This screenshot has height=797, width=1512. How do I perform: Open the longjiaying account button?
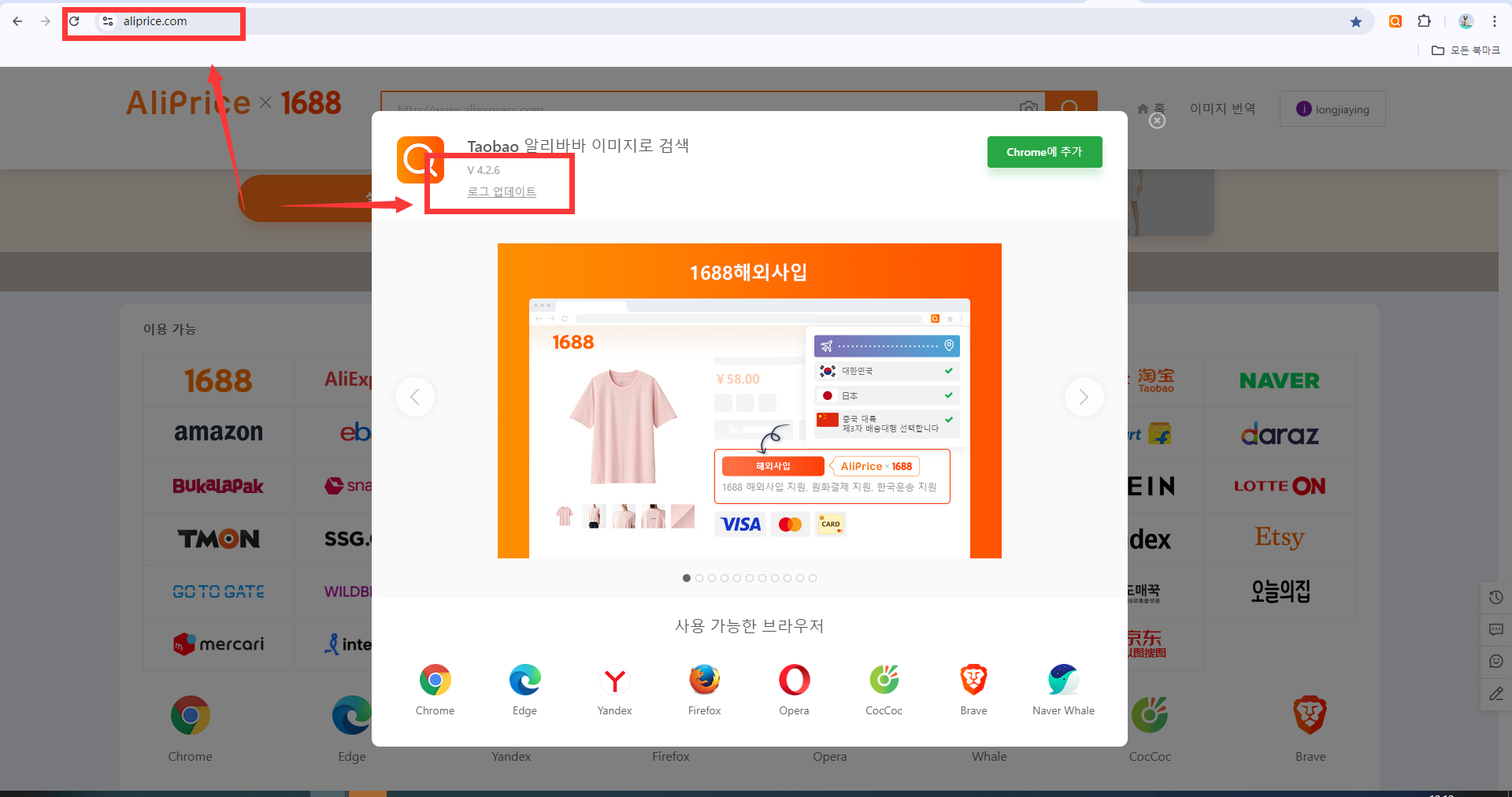click(1332, 109)
